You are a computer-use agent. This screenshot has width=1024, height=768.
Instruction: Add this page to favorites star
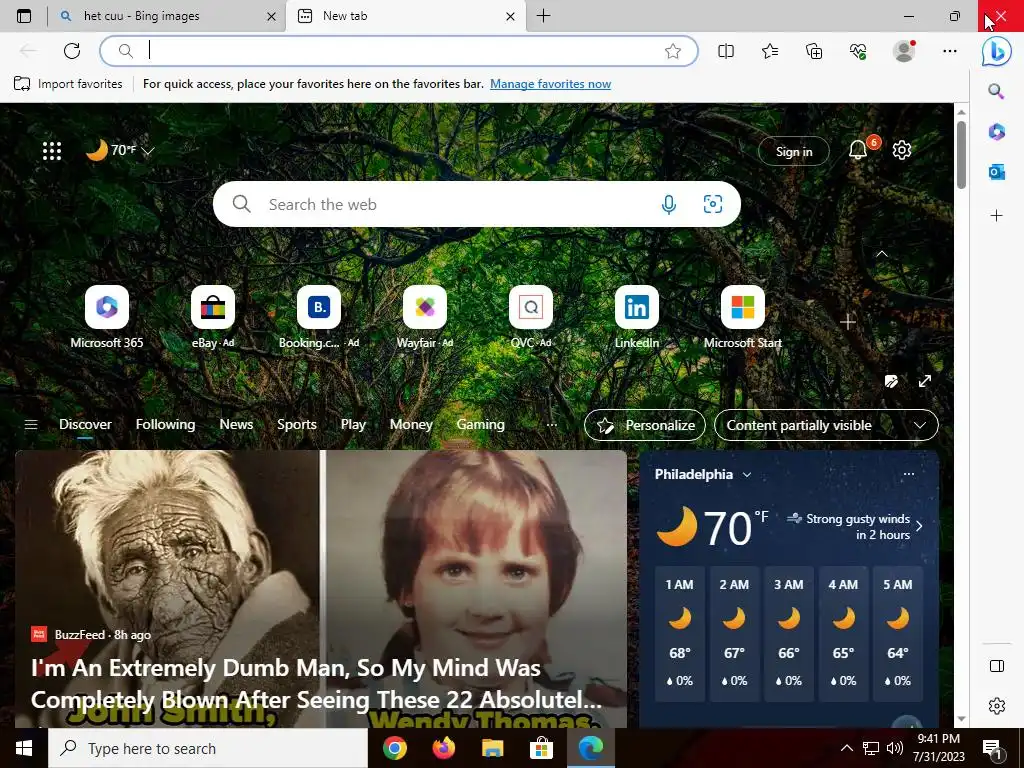point(673,51)
